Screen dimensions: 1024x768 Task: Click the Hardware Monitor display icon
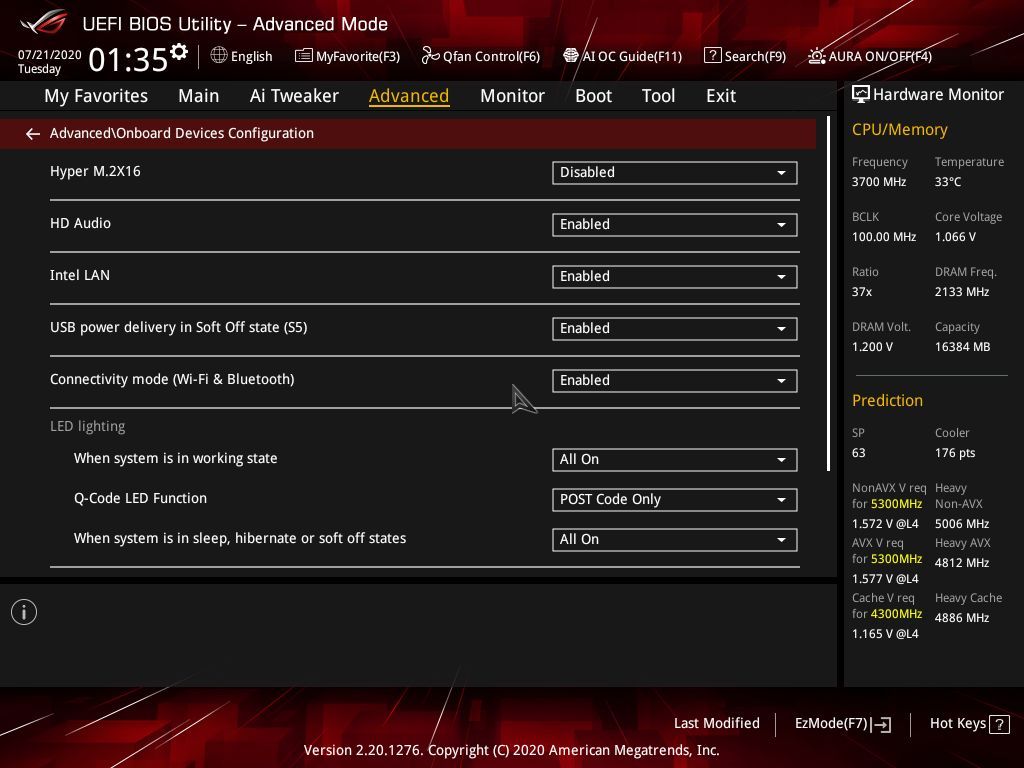pos(861,95)
